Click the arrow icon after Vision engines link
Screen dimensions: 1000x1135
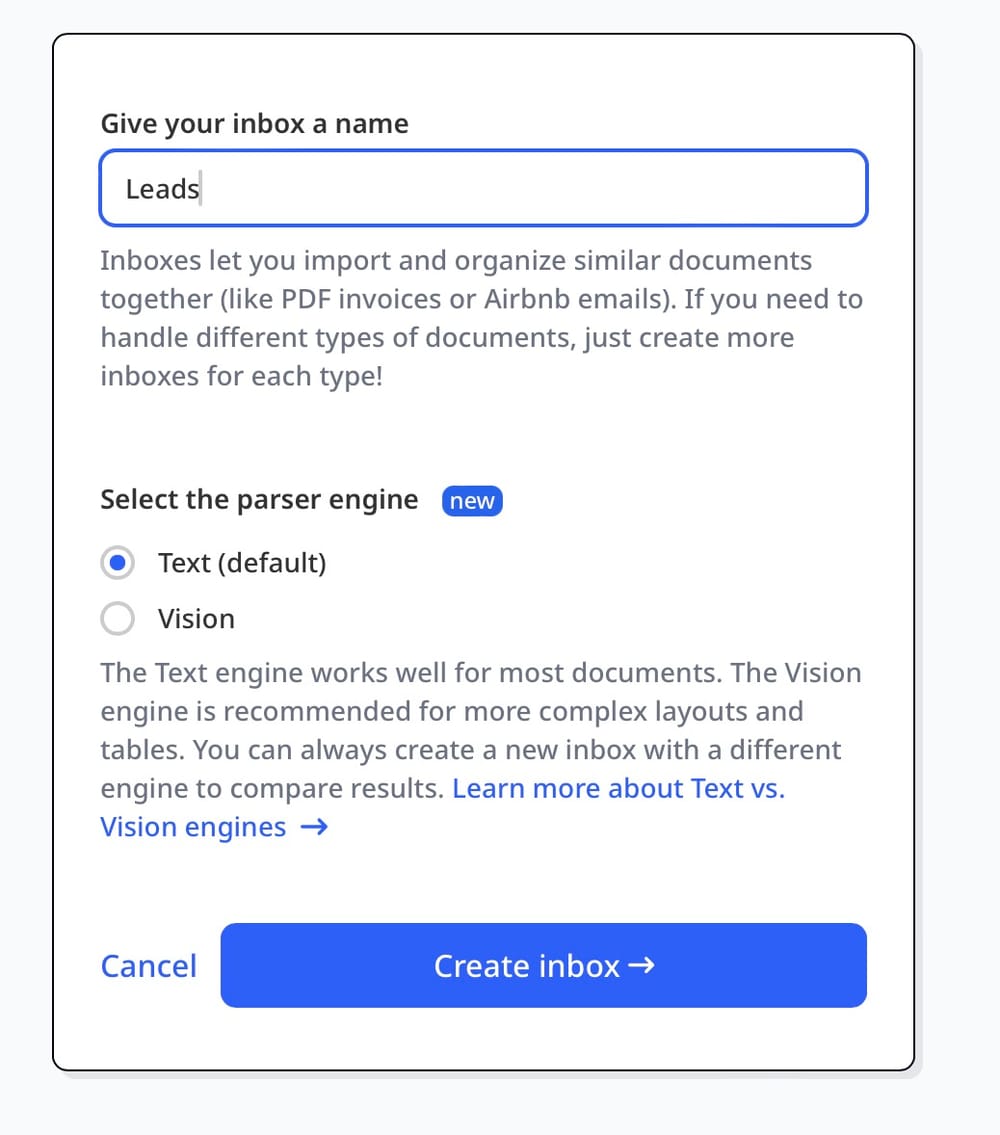coord(314,827)
